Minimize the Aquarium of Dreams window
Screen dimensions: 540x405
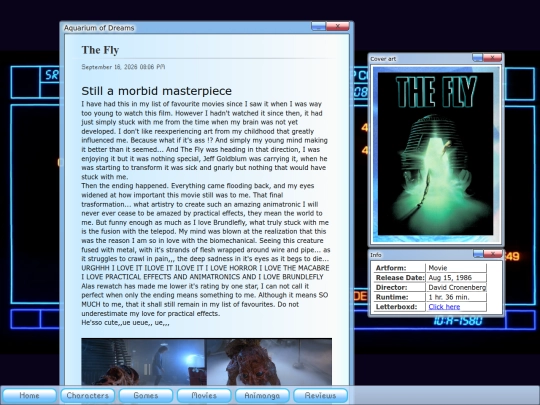318,26
